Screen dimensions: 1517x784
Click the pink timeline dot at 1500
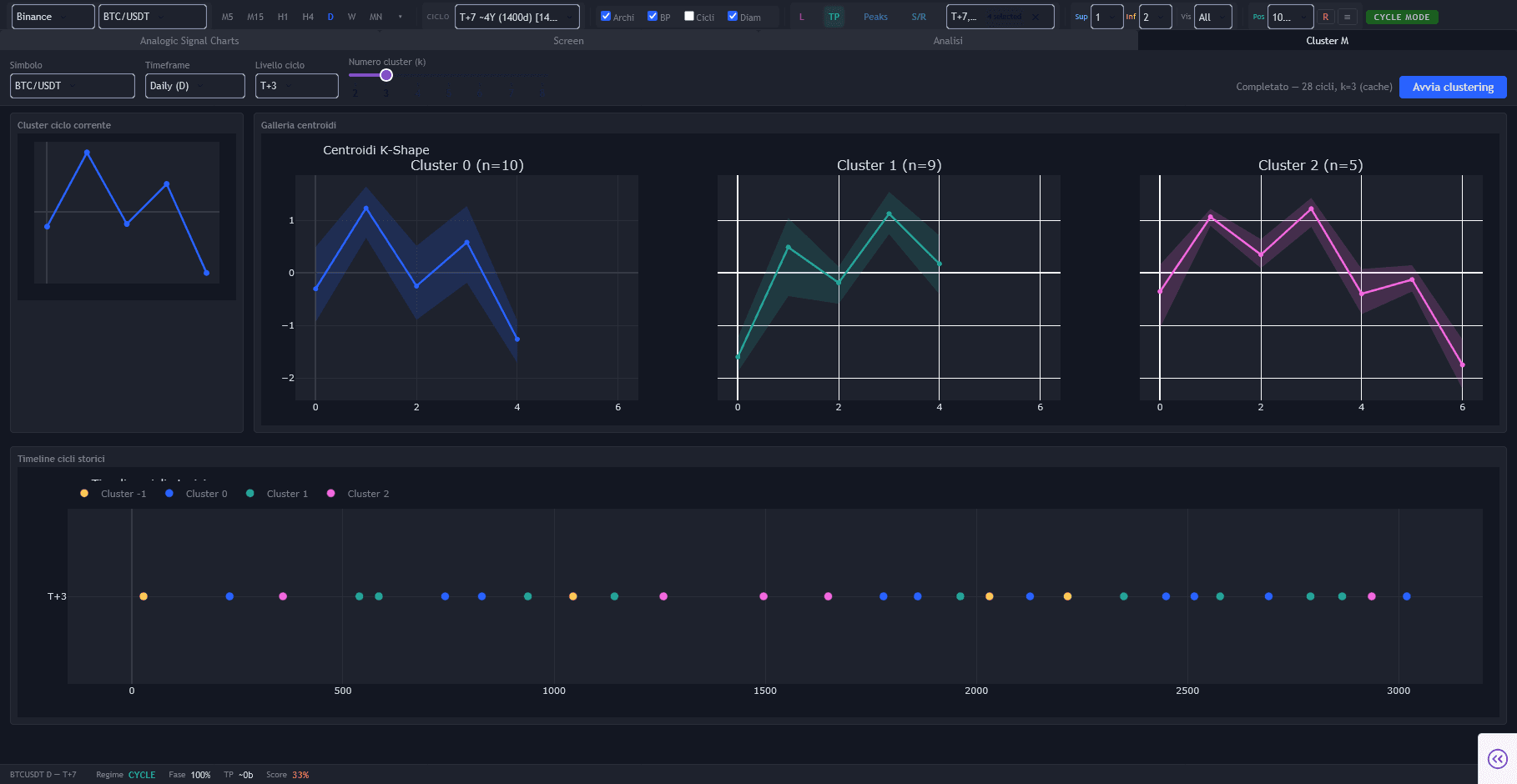click(x=764, y=596)
